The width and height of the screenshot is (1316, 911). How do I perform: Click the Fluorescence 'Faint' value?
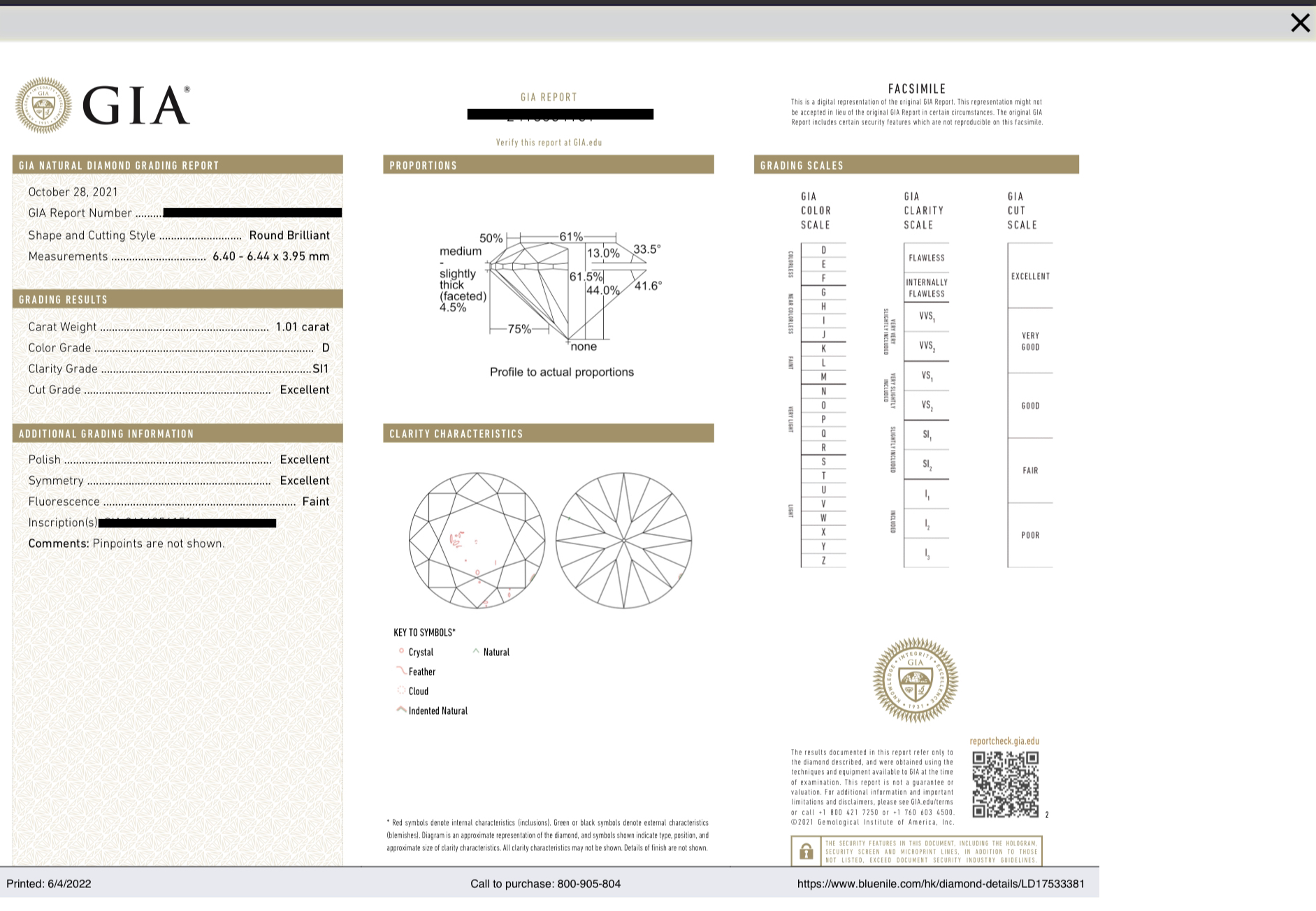pyautogui.click(x=316, y=502)
